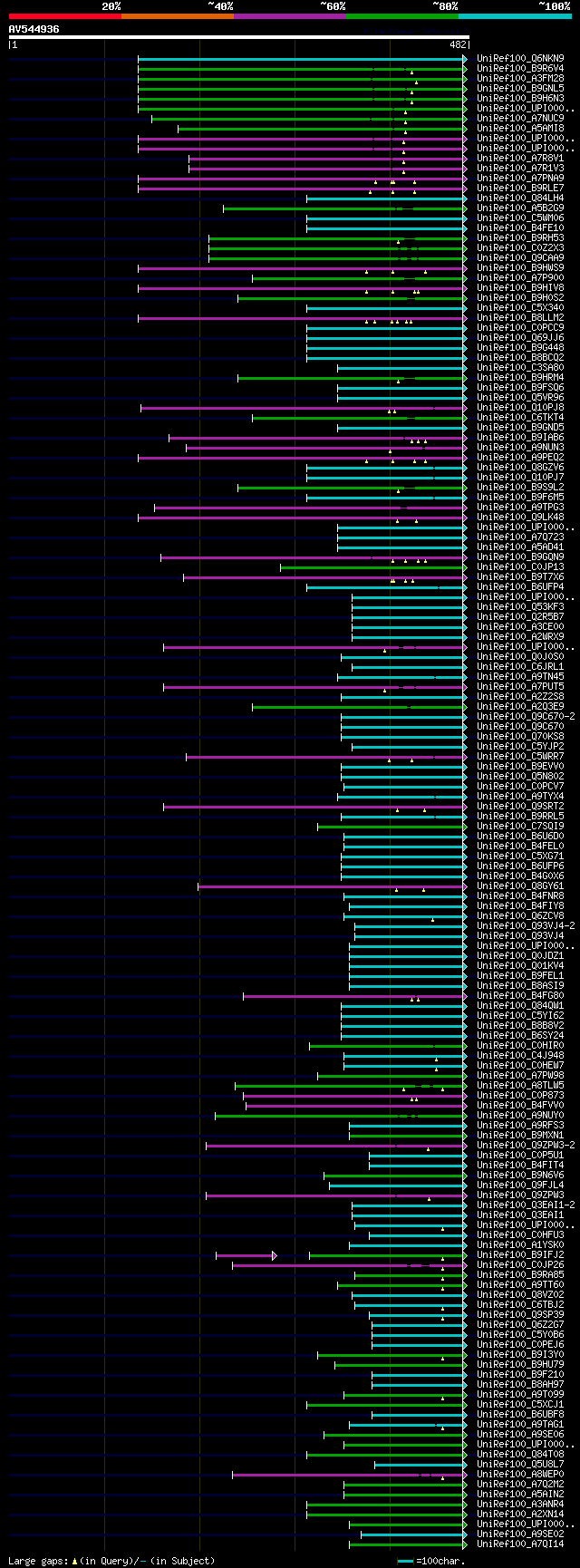Viewport: 580px width, 1568px height.
Task: Select hit label UniRef100_Q8GY61
Action: [x=520, y=886]
